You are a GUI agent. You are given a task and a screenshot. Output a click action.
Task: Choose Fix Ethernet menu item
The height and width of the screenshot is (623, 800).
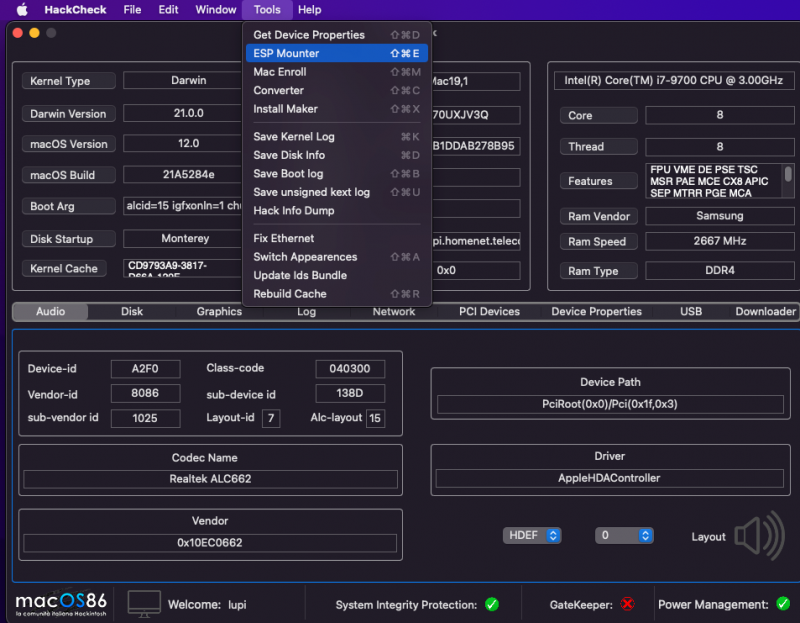(x=337, y=238)
